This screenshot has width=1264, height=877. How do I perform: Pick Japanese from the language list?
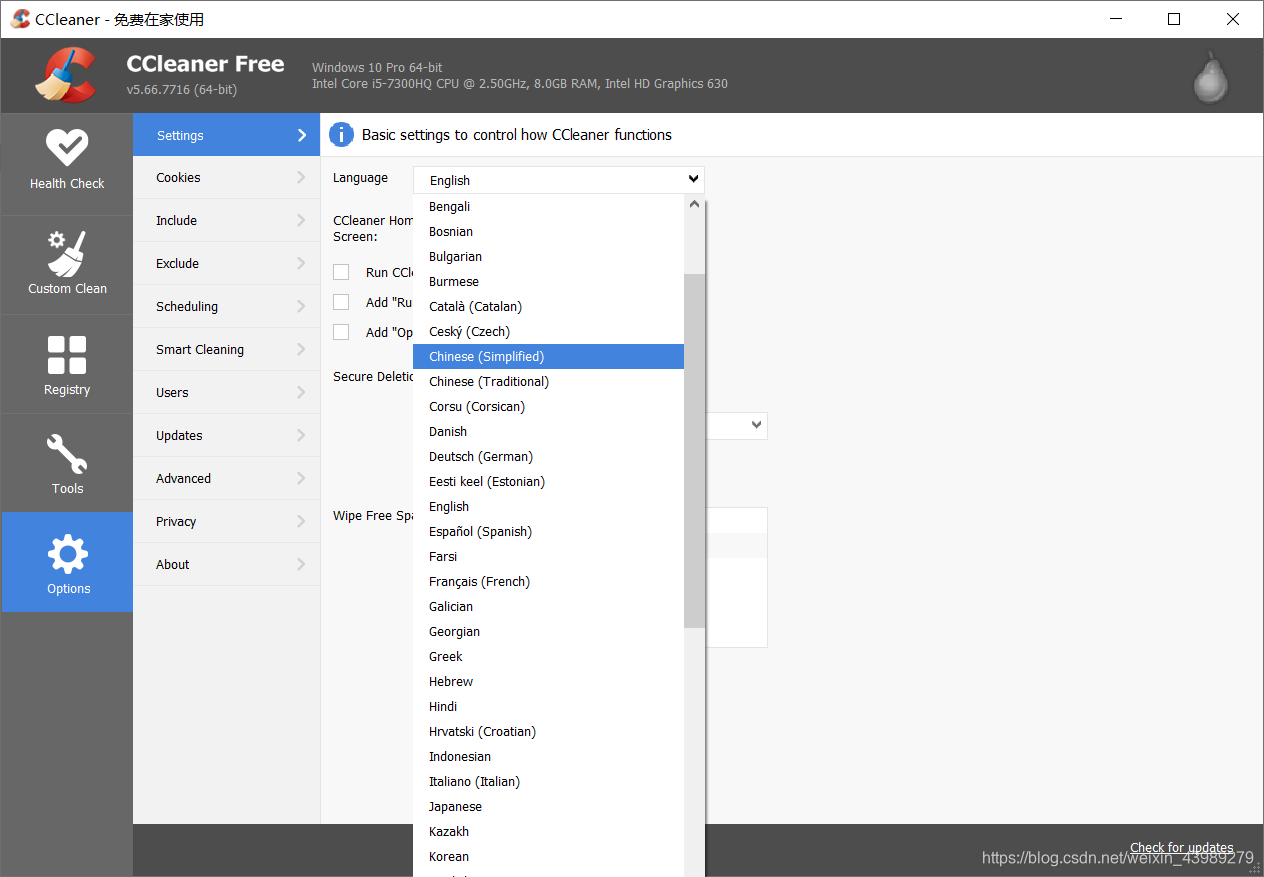[x=548, y=807]
